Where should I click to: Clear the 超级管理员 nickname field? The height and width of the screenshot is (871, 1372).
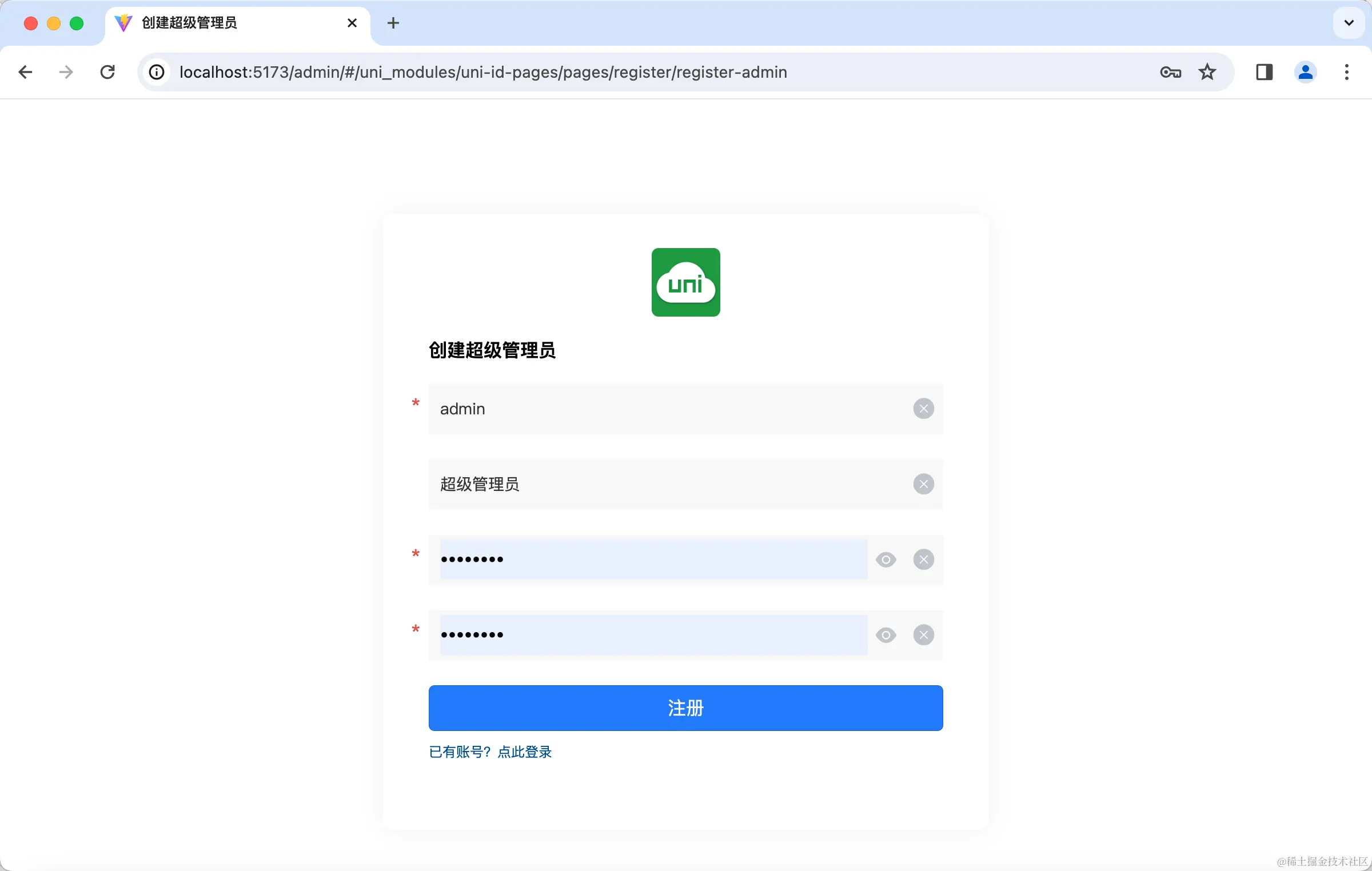(x=923, y=484)
